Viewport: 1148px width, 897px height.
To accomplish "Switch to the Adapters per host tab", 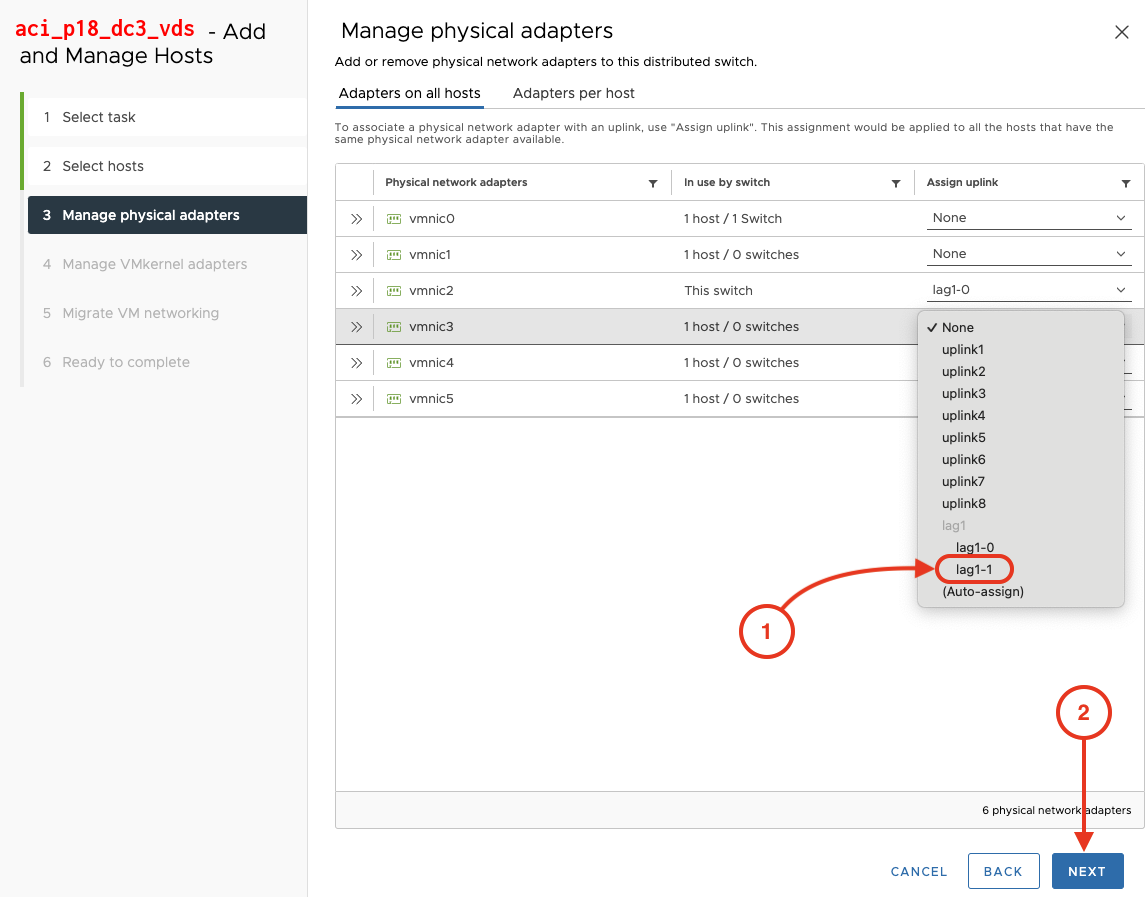I will point(573,93).
